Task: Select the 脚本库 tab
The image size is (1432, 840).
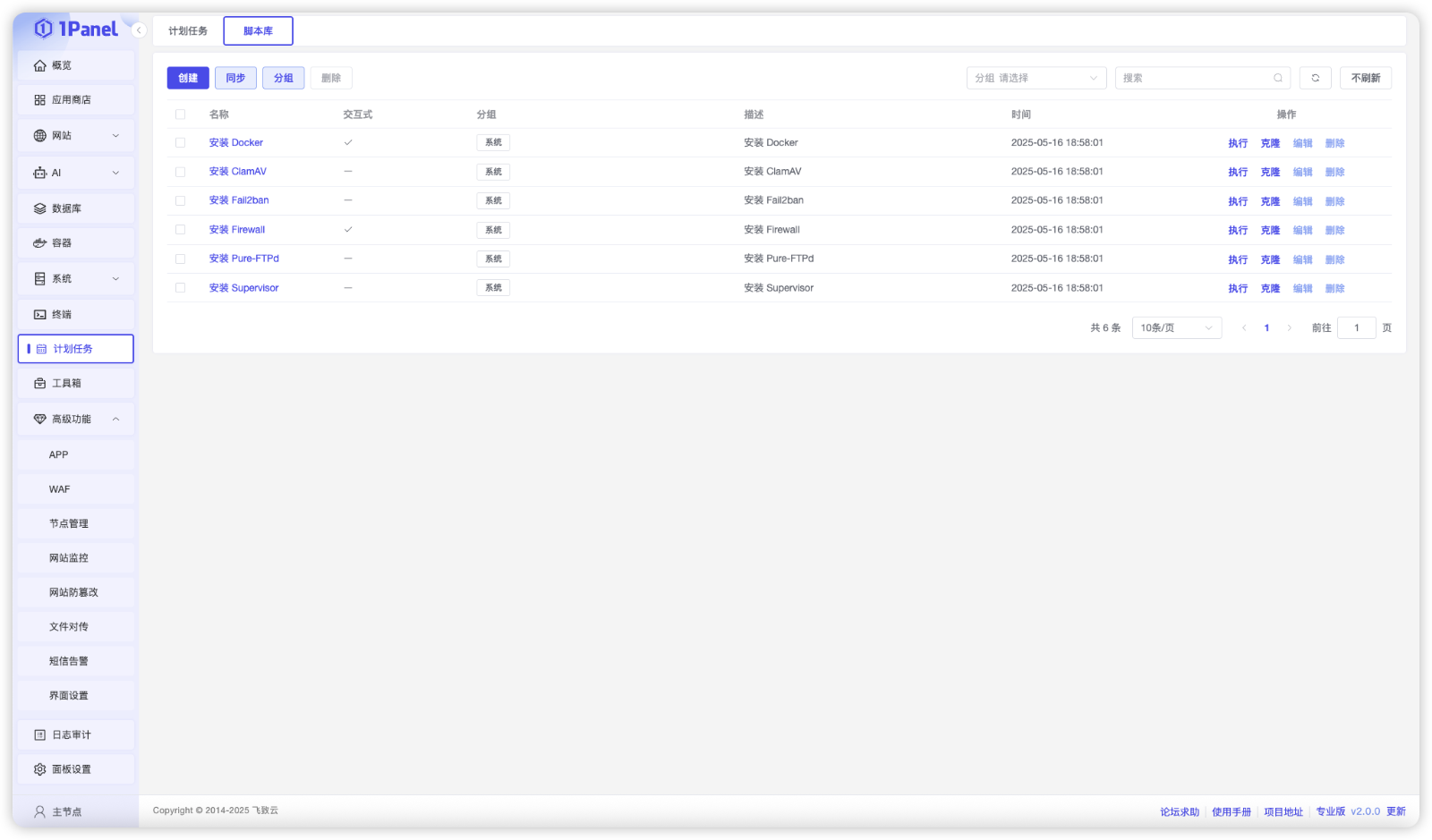Action: (x=258, y=30)
